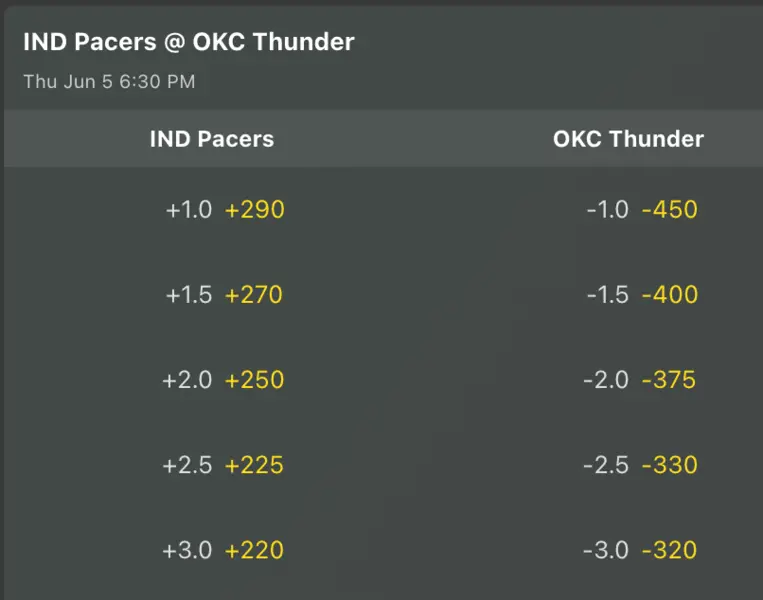Image resolution: width=763 pixels, height=600 pixels.
Task: Click the Thu Jun 5 6:30 PM game time
Action: [109, 82]
